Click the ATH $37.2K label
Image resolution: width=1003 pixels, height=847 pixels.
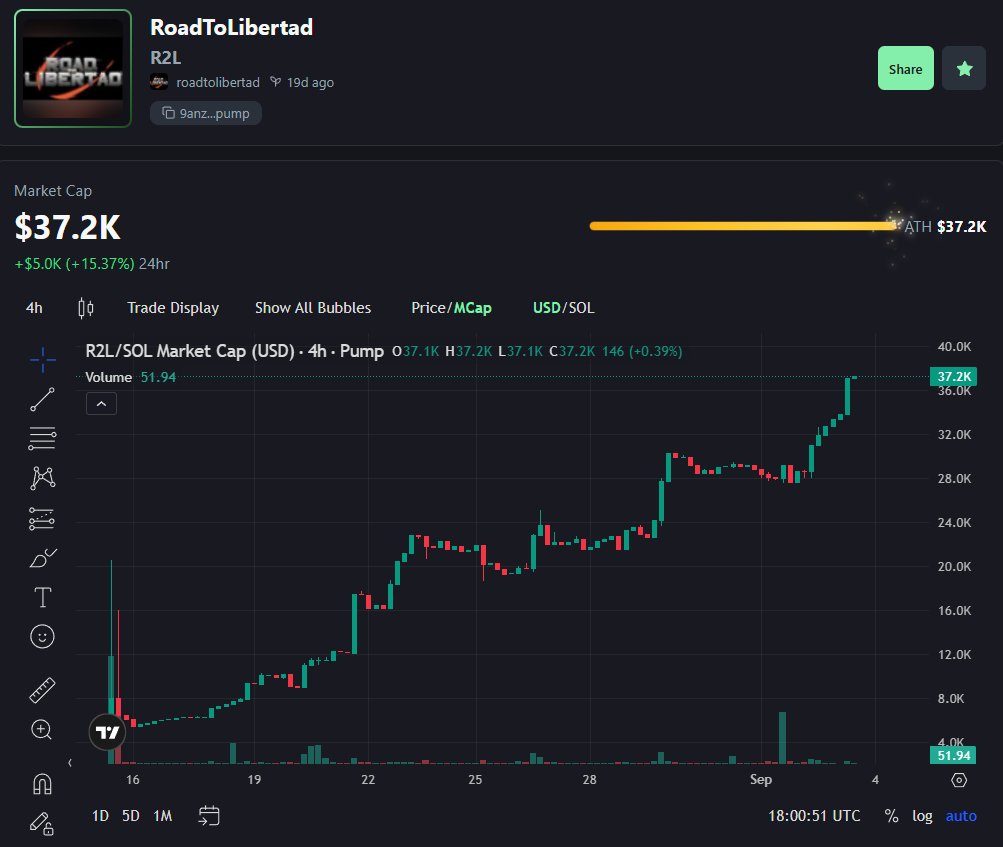pyautogui.click(x=945, y=226)
